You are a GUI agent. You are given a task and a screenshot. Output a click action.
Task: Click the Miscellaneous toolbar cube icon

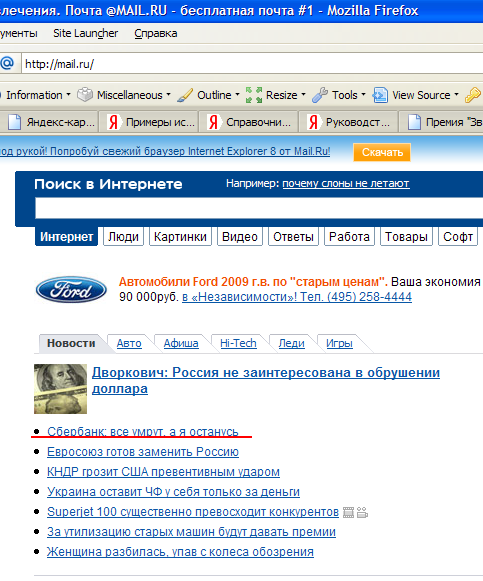pos(85,95)
